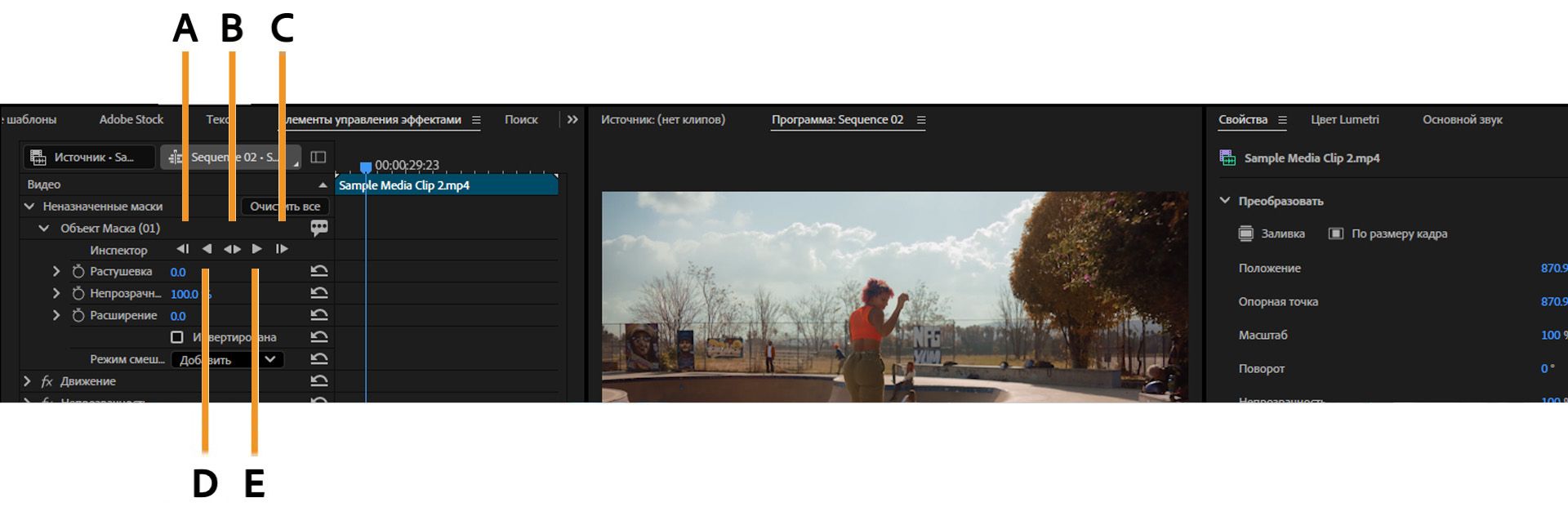1568x507 pixels.
Task: Toggle the Непрозрачность stopwatch animation icon
Action: tap(78, 293)
